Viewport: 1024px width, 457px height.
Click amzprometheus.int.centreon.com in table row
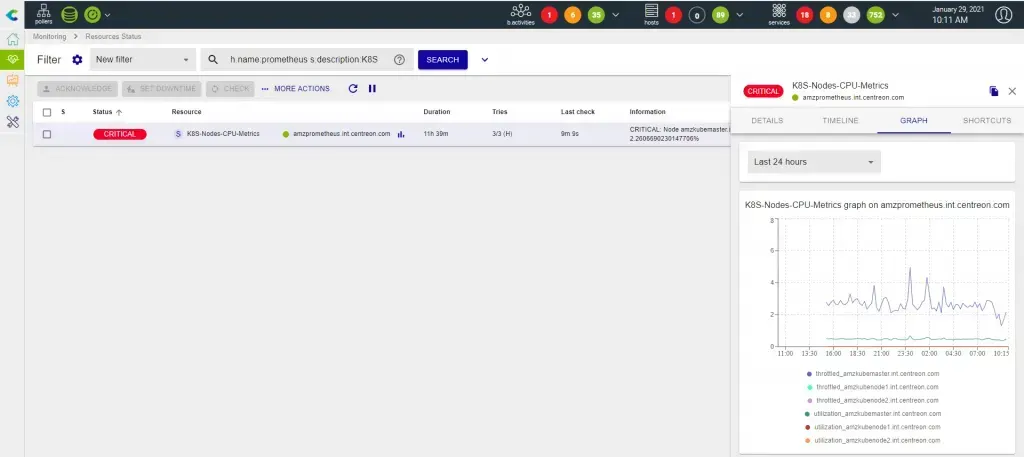pos(342,134)
